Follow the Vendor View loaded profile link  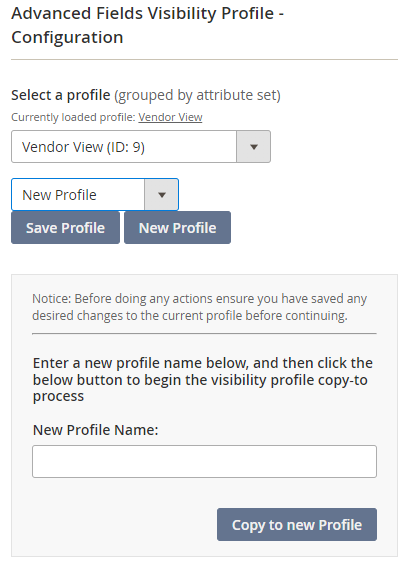(x=170, y=117)
